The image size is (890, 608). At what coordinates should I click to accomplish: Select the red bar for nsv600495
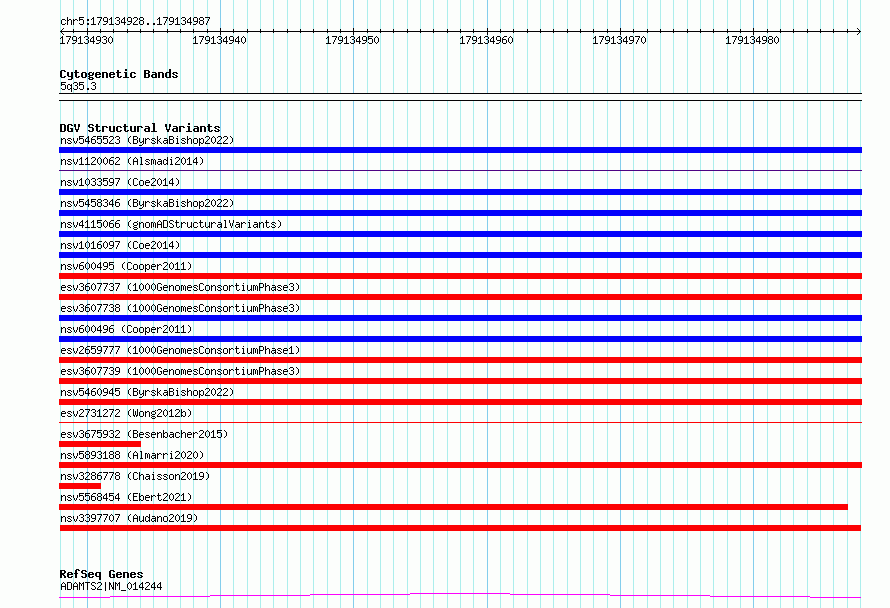coord(460,276)
